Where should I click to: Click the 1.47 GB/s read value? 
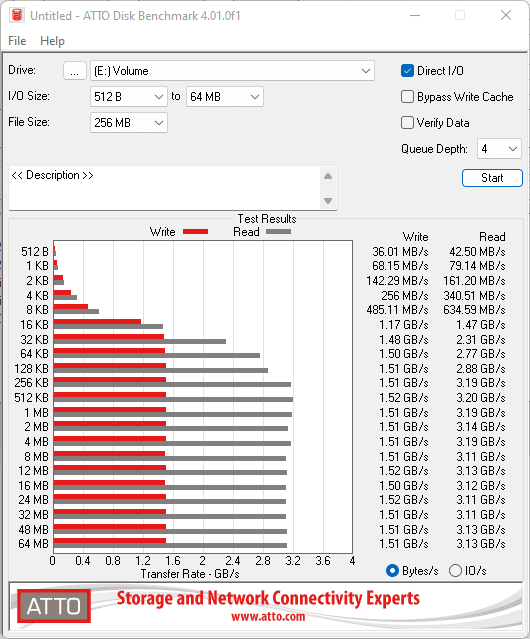coord(481,324)
